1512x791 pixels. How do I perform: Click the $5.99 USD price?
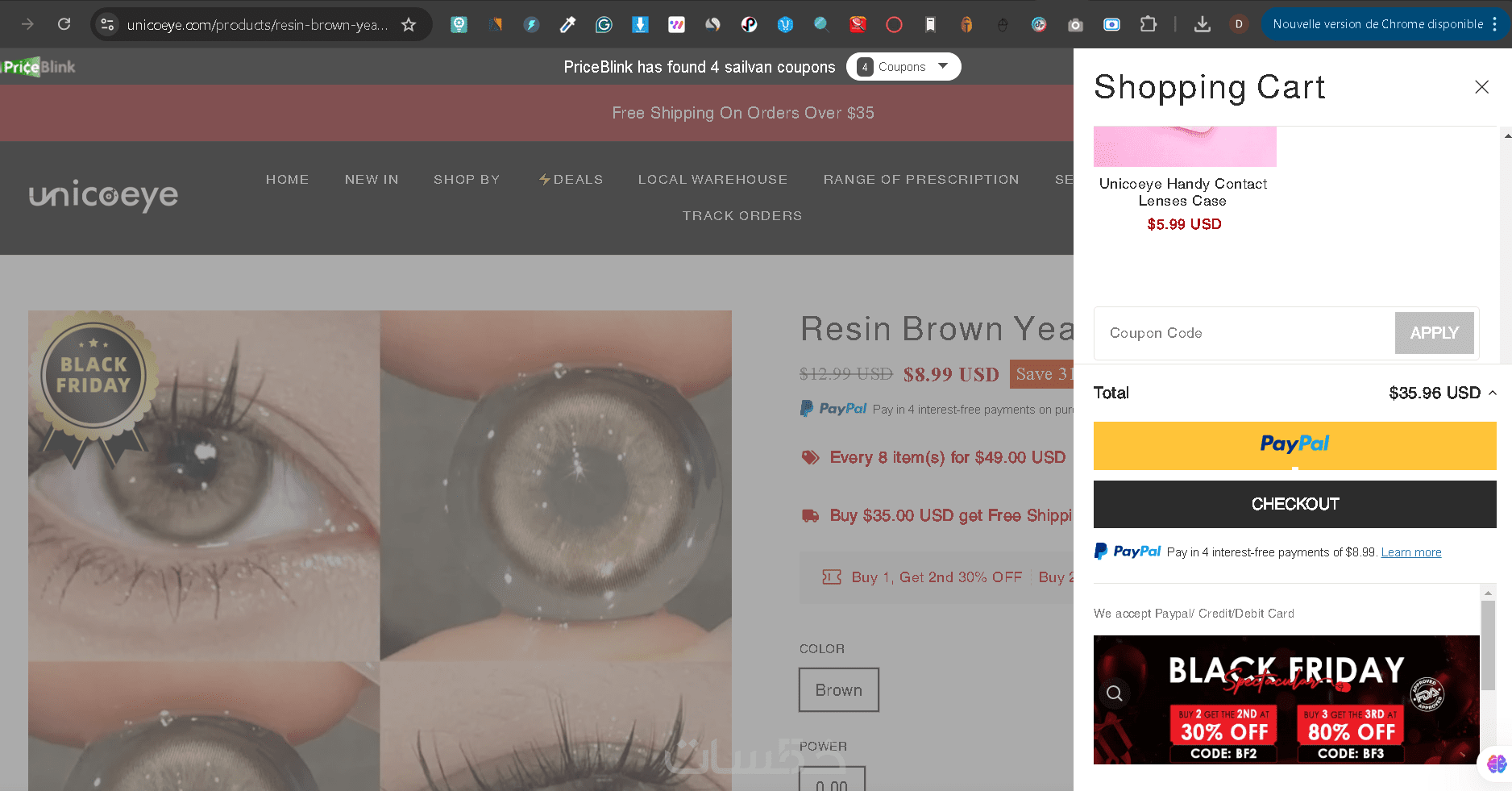(x=1184, y=224)
